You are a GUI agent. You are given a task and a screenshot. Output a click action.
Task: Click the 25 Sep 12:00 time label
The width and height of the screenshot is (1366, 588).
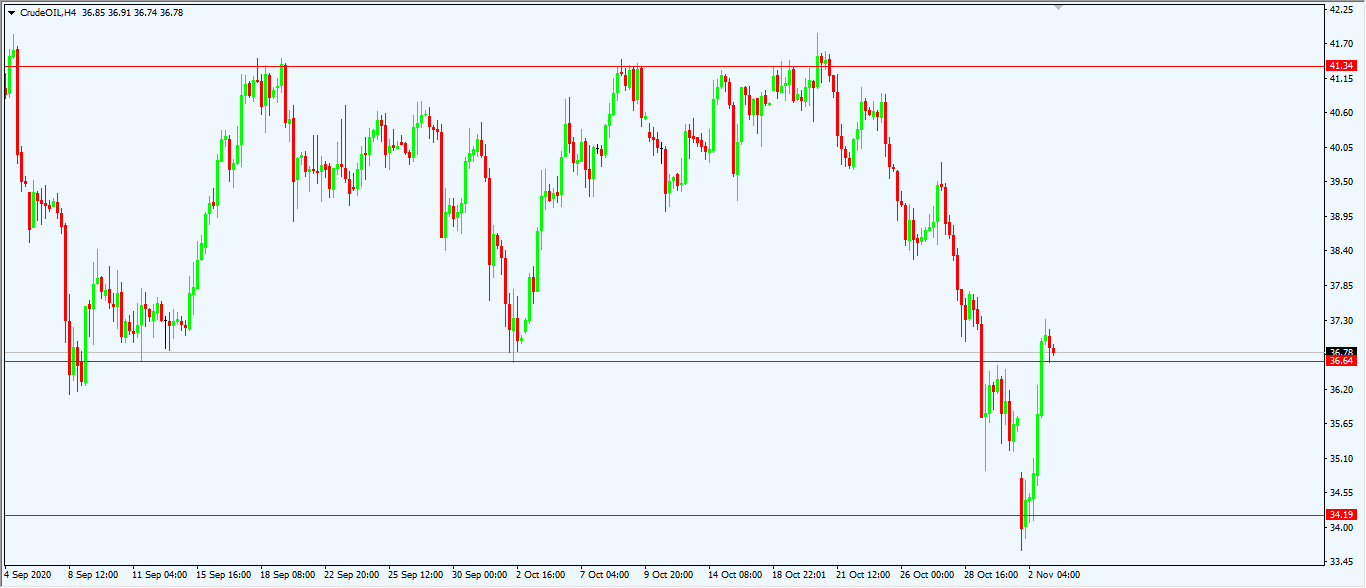point(415,575)
